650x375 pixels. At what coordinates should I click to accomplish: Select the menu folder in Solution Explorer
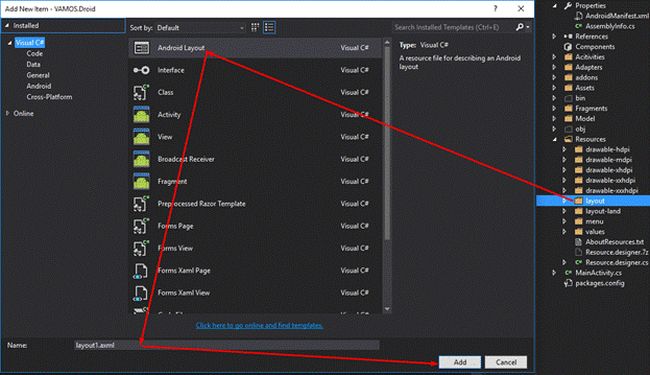tap(594, 221)
